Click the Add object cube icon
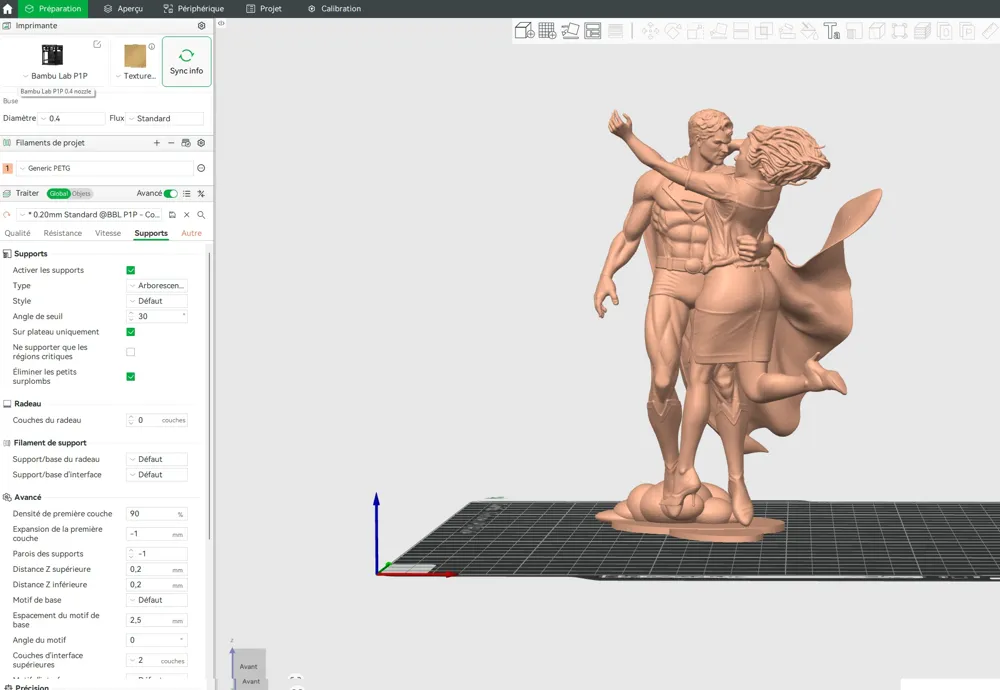This screenshot has height=690, width=1000. click(x=524, y=31)
